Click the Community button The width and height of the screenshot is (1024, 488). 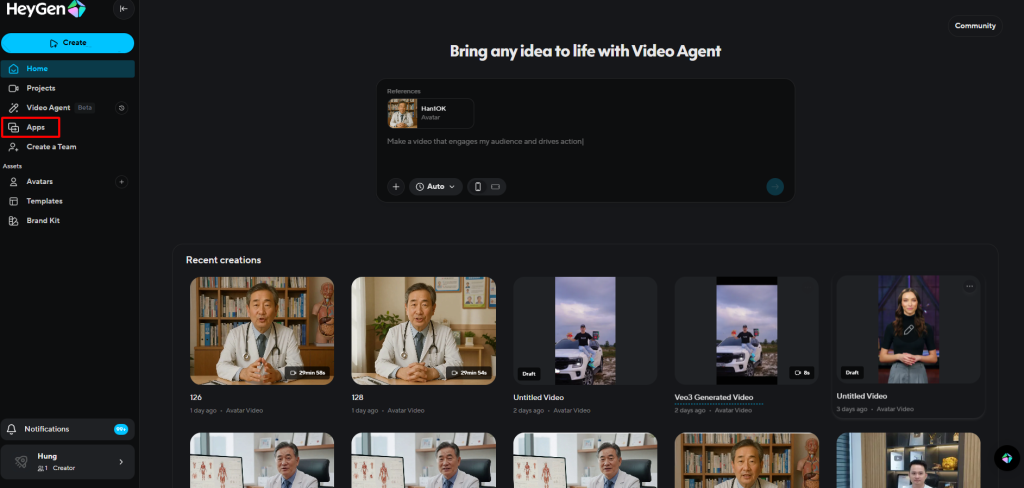point(974,26)
